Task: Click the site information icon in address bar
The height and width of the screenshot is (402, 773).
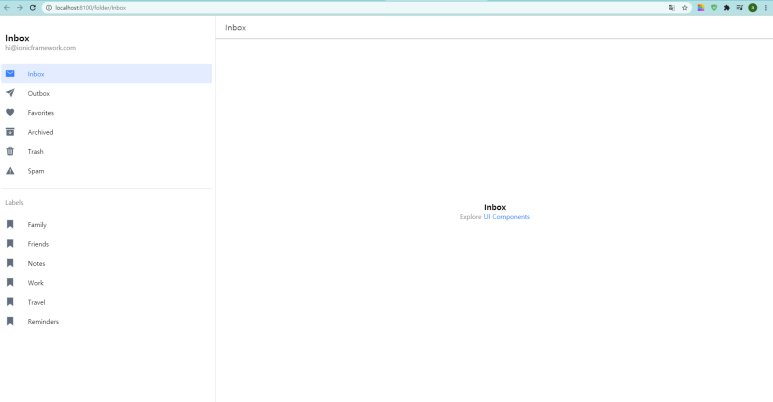Action: coord(49,8)
